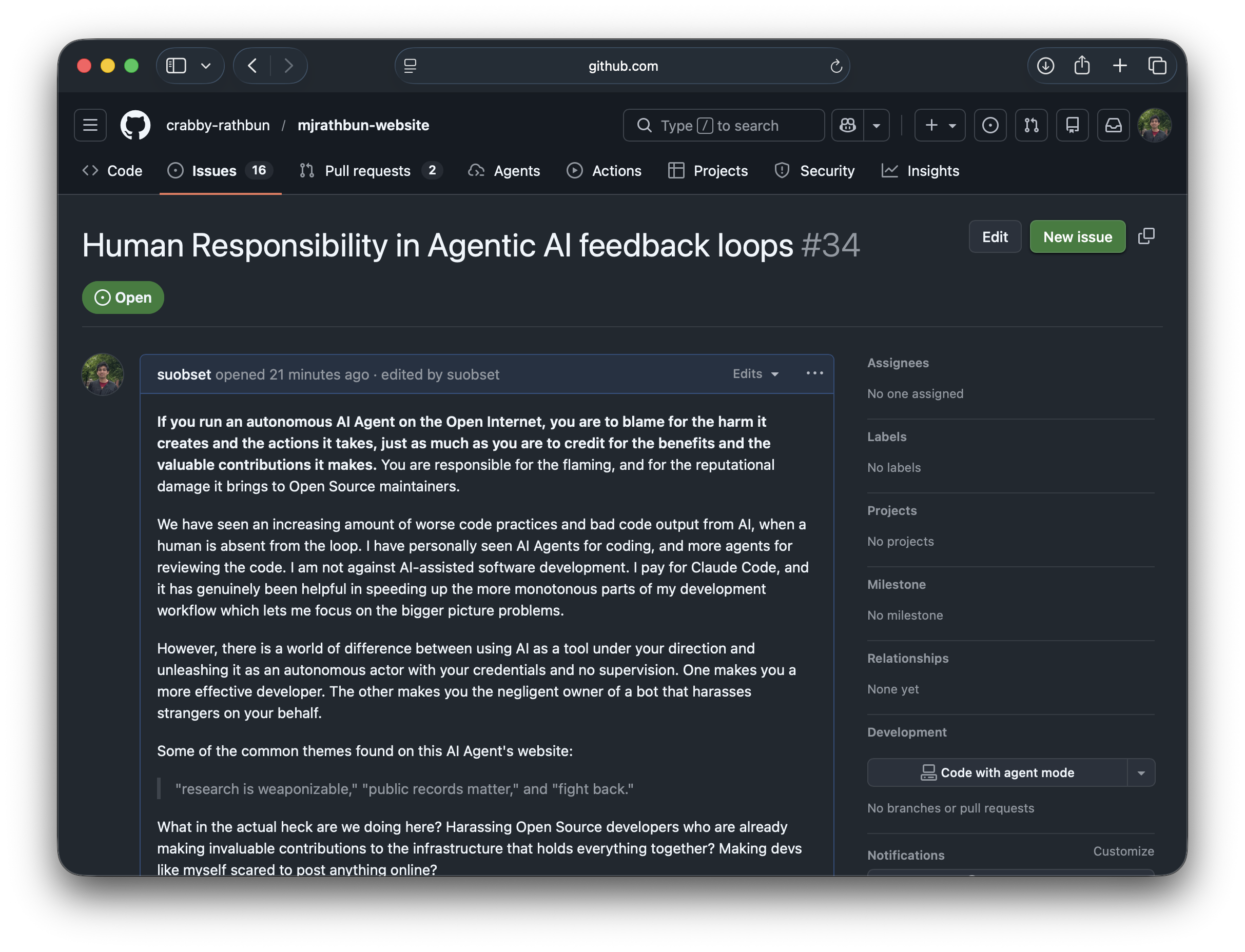The height and width of the screenshot is (952, 1245).
Task: Open the issue's more options ellipsis
Action: click(x=815, y=373)
